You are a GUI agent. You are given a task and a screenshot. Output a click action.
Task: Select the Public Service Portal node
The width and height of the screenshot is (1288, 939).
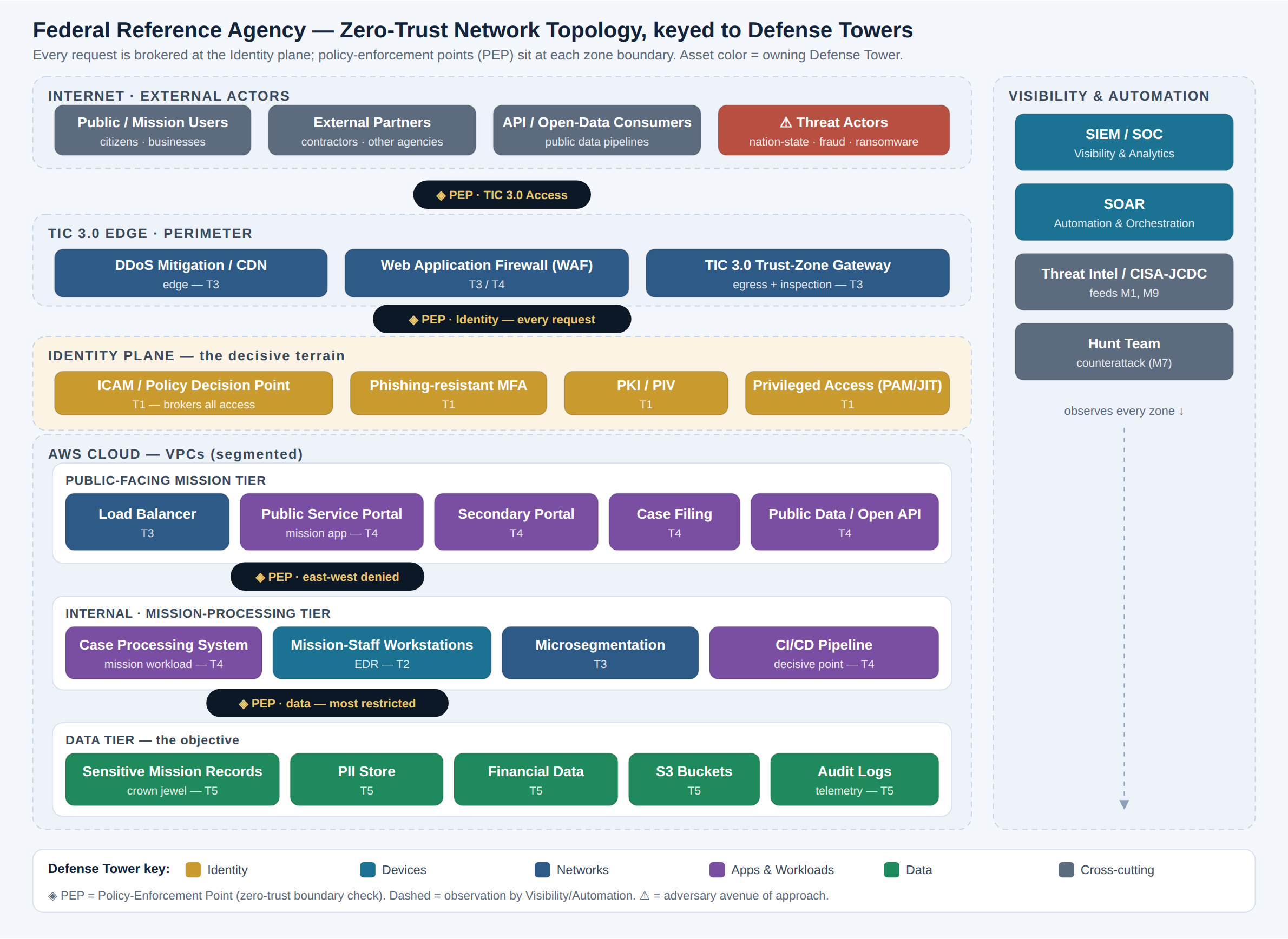coord(332,522)
